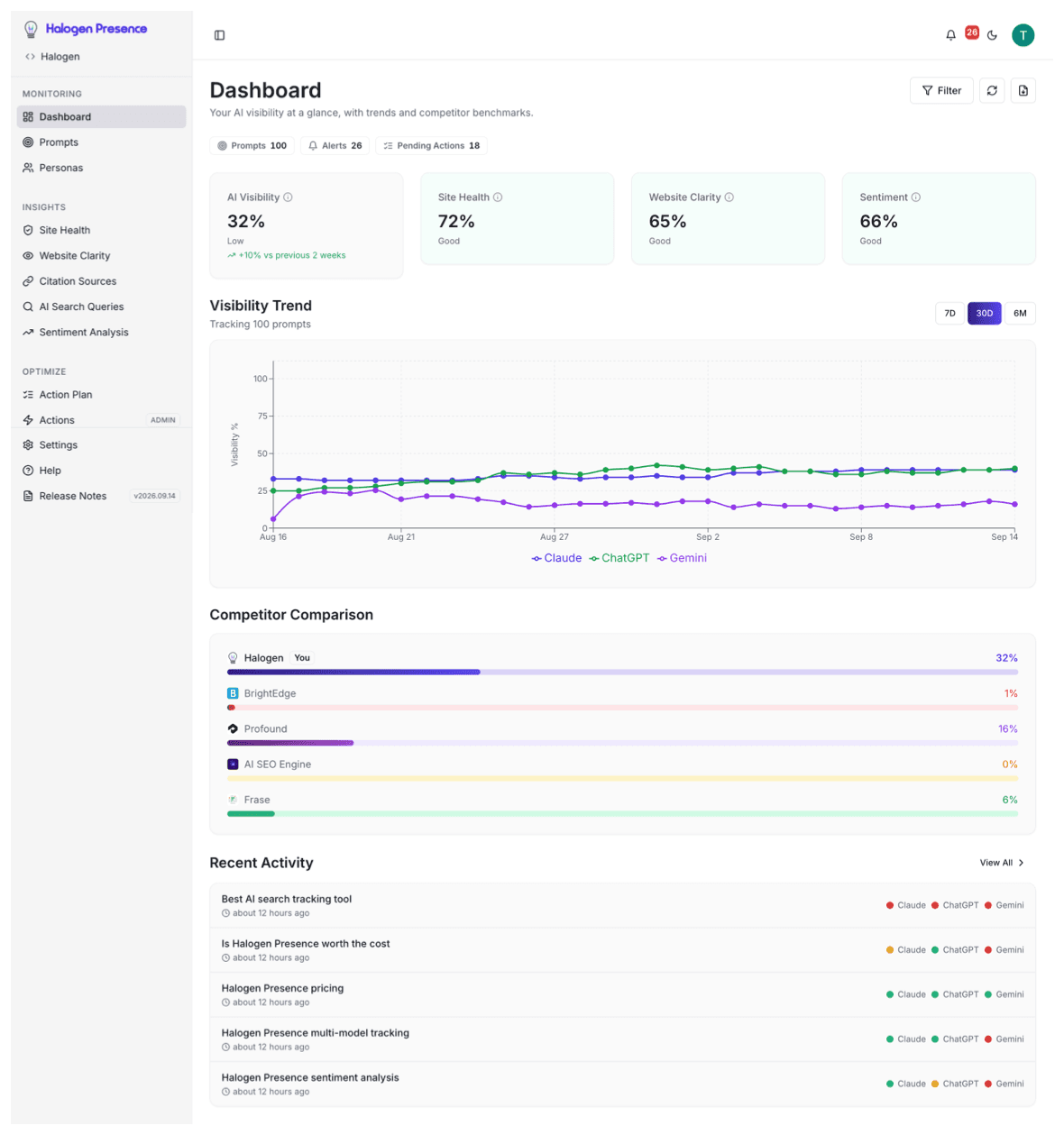The width and height of the screenshot is (1064, 1135).
Task: Go to Action Plan
Action: pyautogui.click(x=101, y=395)
